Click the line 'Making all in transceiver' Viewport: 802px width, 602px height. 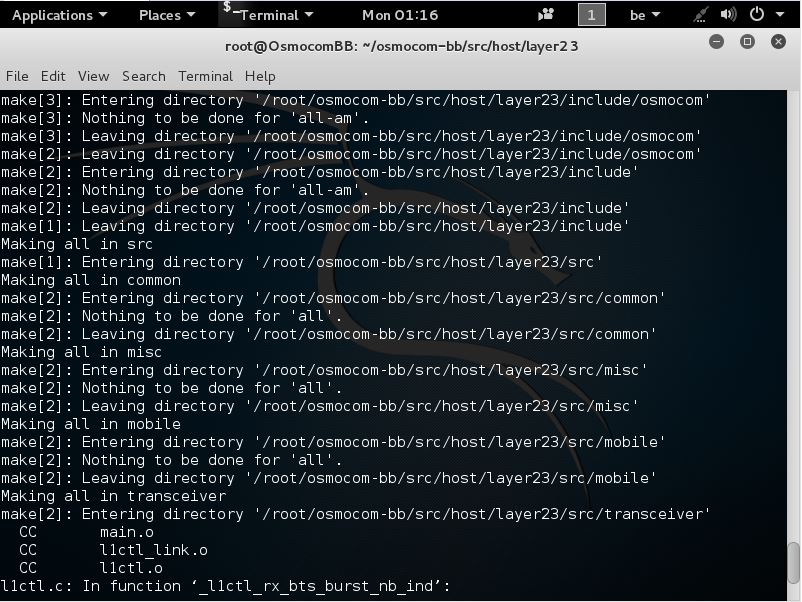tap(114, 496)
